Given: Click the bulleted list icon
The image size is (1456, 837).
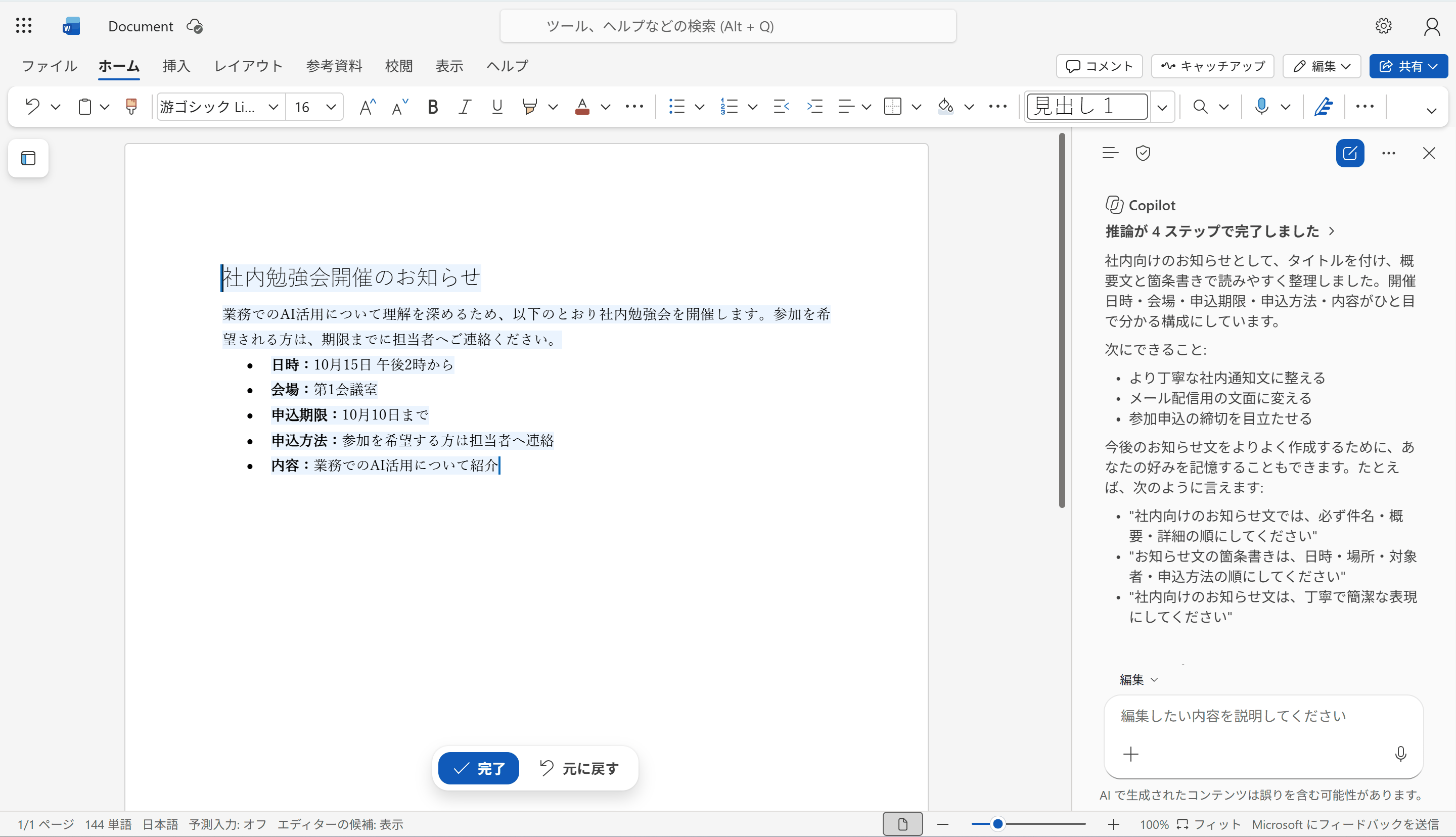Looking at the screenshot, I should click(x=676, y=106).
